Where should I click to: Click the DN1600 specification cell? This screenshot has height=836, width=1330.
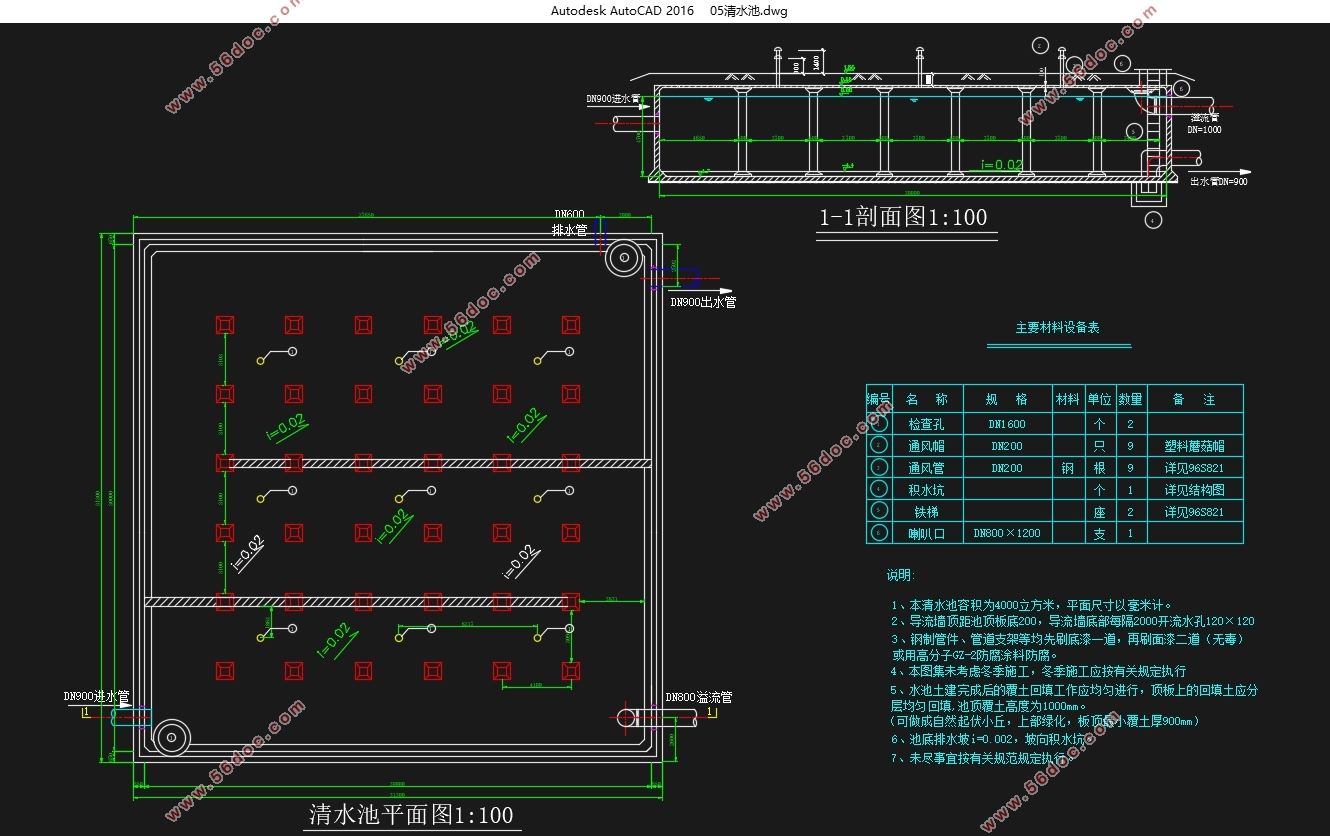coord(1007,424)
